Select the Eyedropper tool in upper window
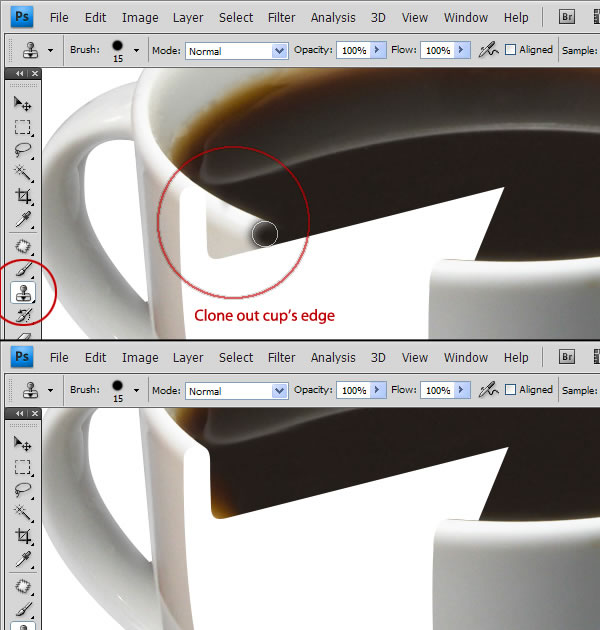This screenshot has height=630, width=600. [23, 219]
